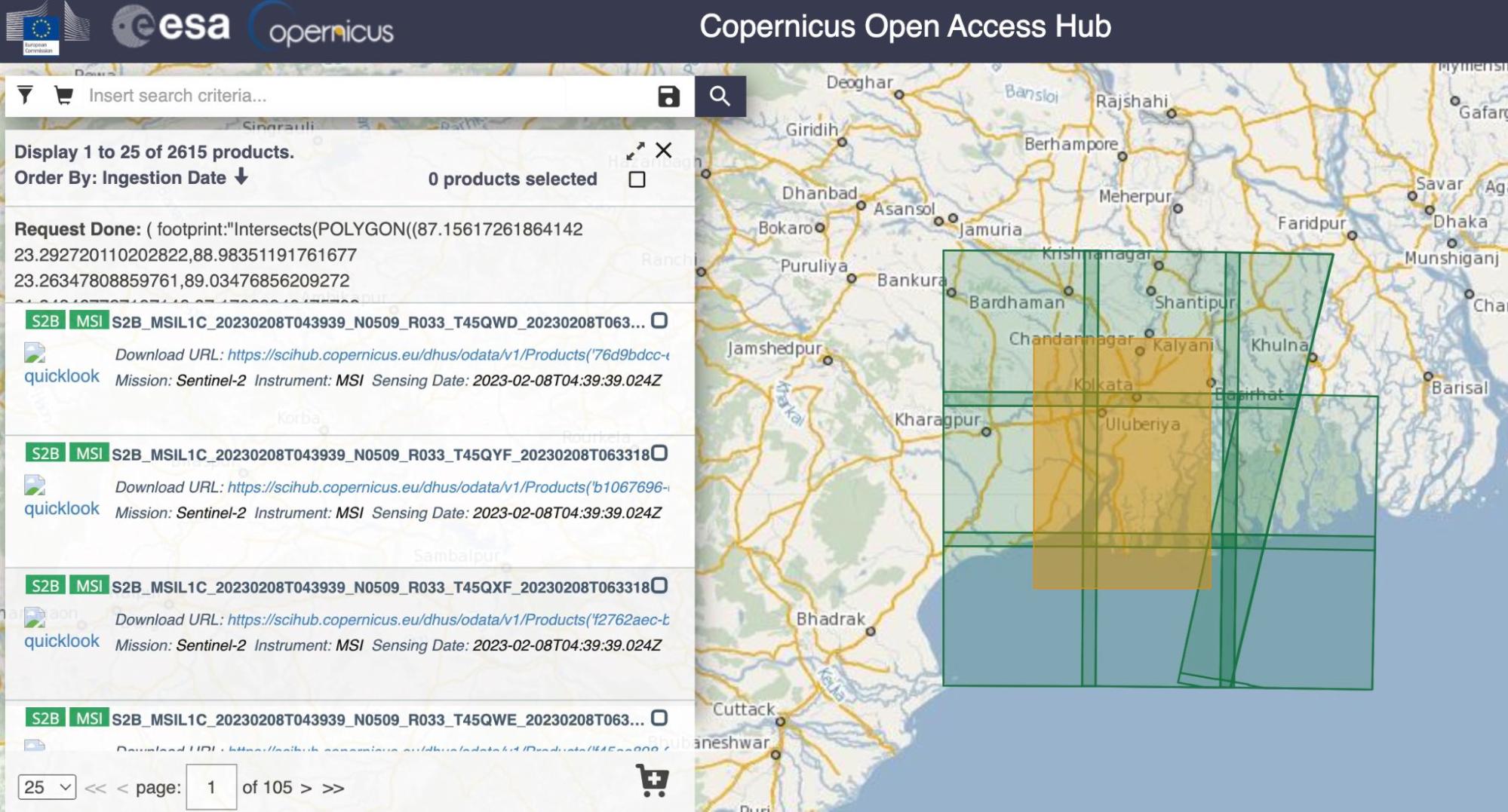The height and width of the screenshot is (812, 1508).
Task: Click the page number input field
Action: [211, 787]
